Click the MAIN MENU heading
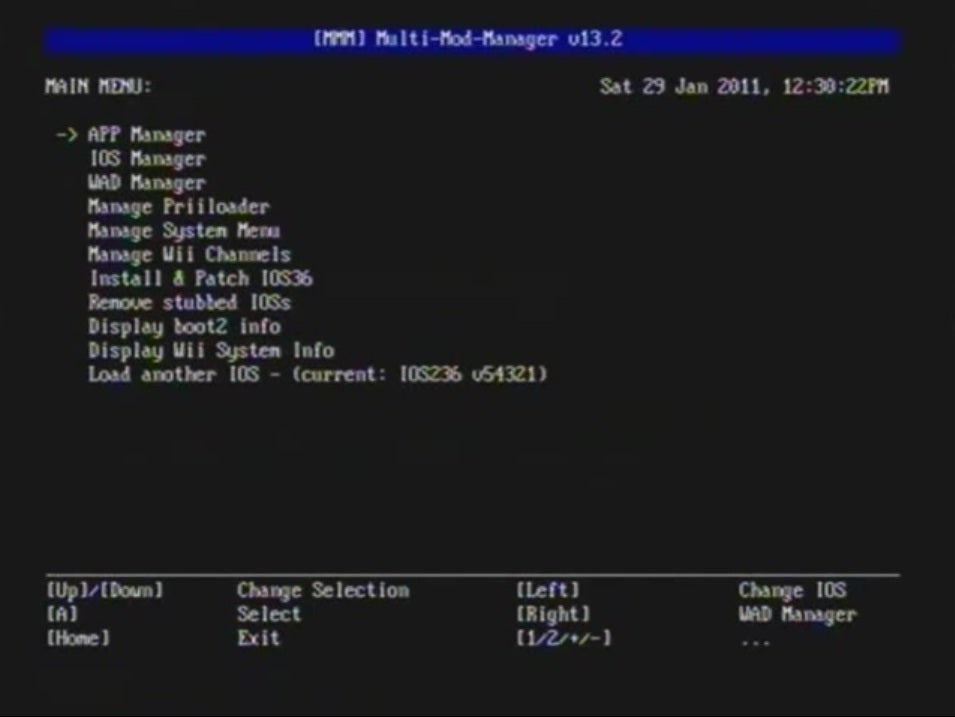 pyautogui.click(x=98, y=87)
